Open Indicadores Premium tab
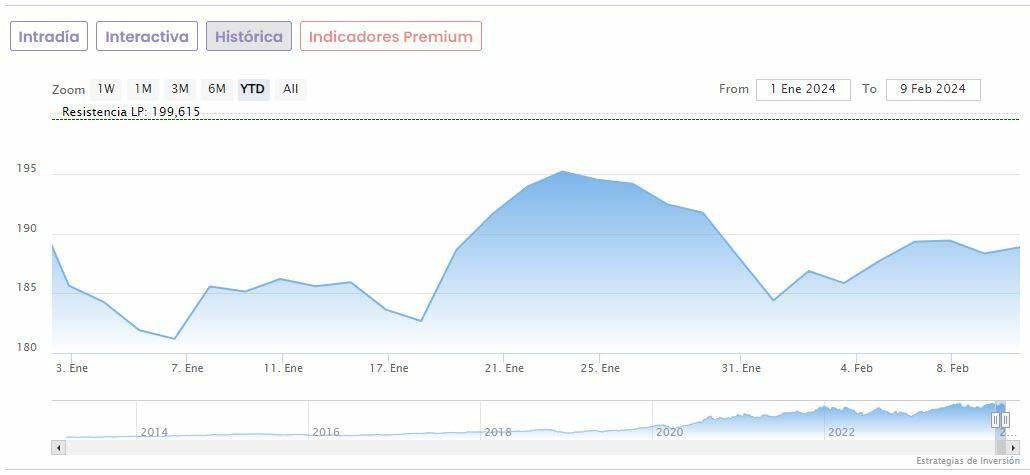The height and width of the screenshot is (475, 1030). [x=390, y=37]
